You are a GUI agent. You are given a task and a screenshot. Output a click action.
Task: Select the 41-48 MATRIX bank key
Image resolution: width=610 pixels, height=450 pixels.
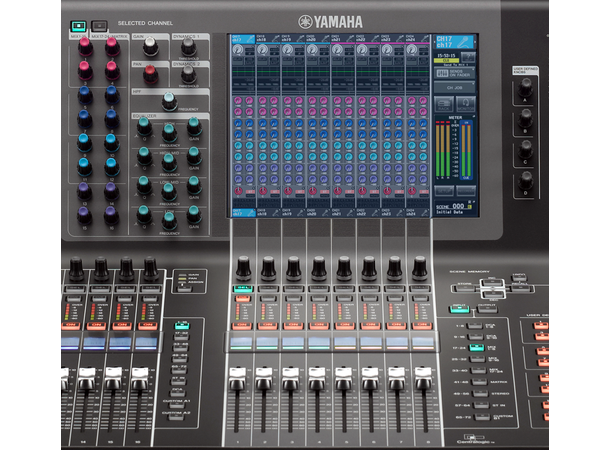click(x=479, y=382)
